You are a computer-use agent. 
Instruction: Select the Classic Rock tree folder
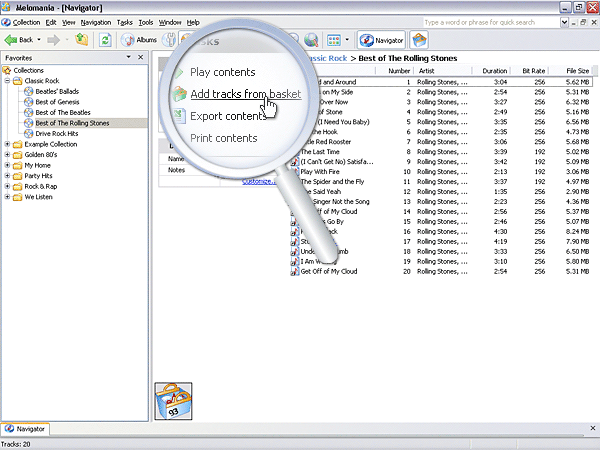click(42, 81)
